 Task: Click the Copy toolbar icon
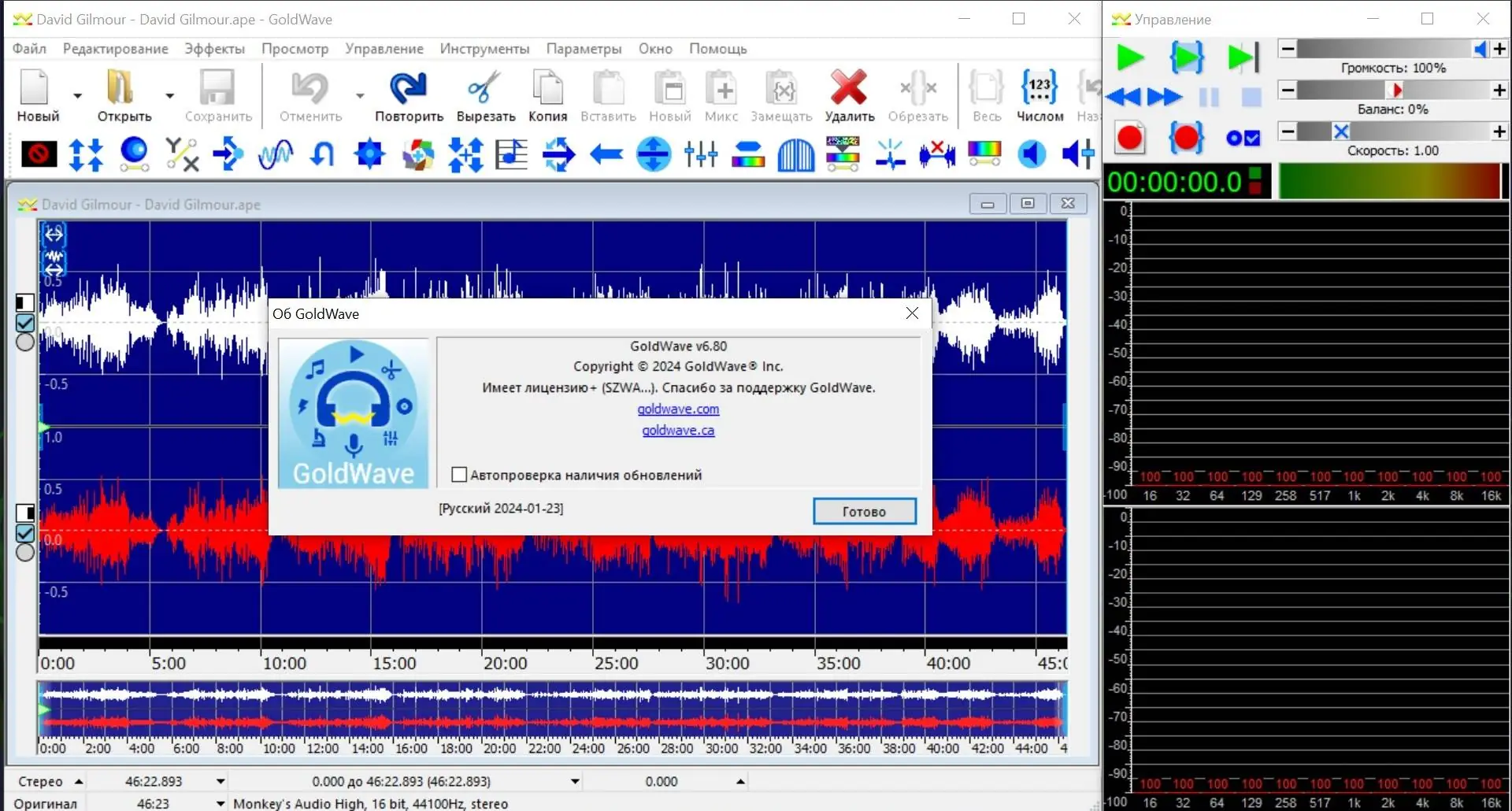(x=547, y=88)
